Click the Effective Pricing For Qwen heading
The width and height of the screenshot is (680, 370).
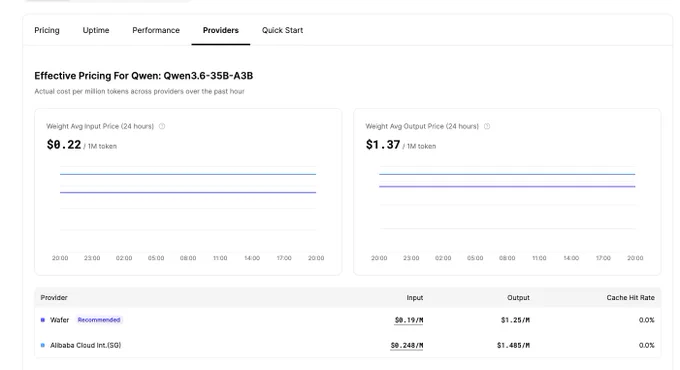point(144,76)
